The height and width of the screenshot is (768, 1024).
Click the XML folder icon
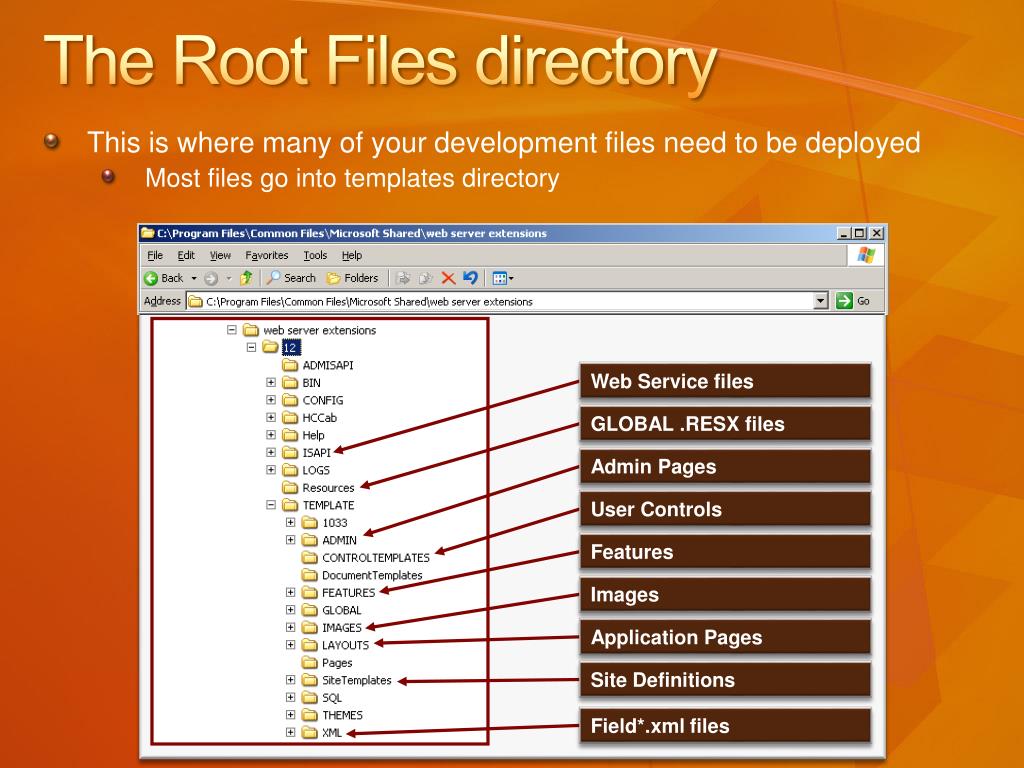point(310,732)
